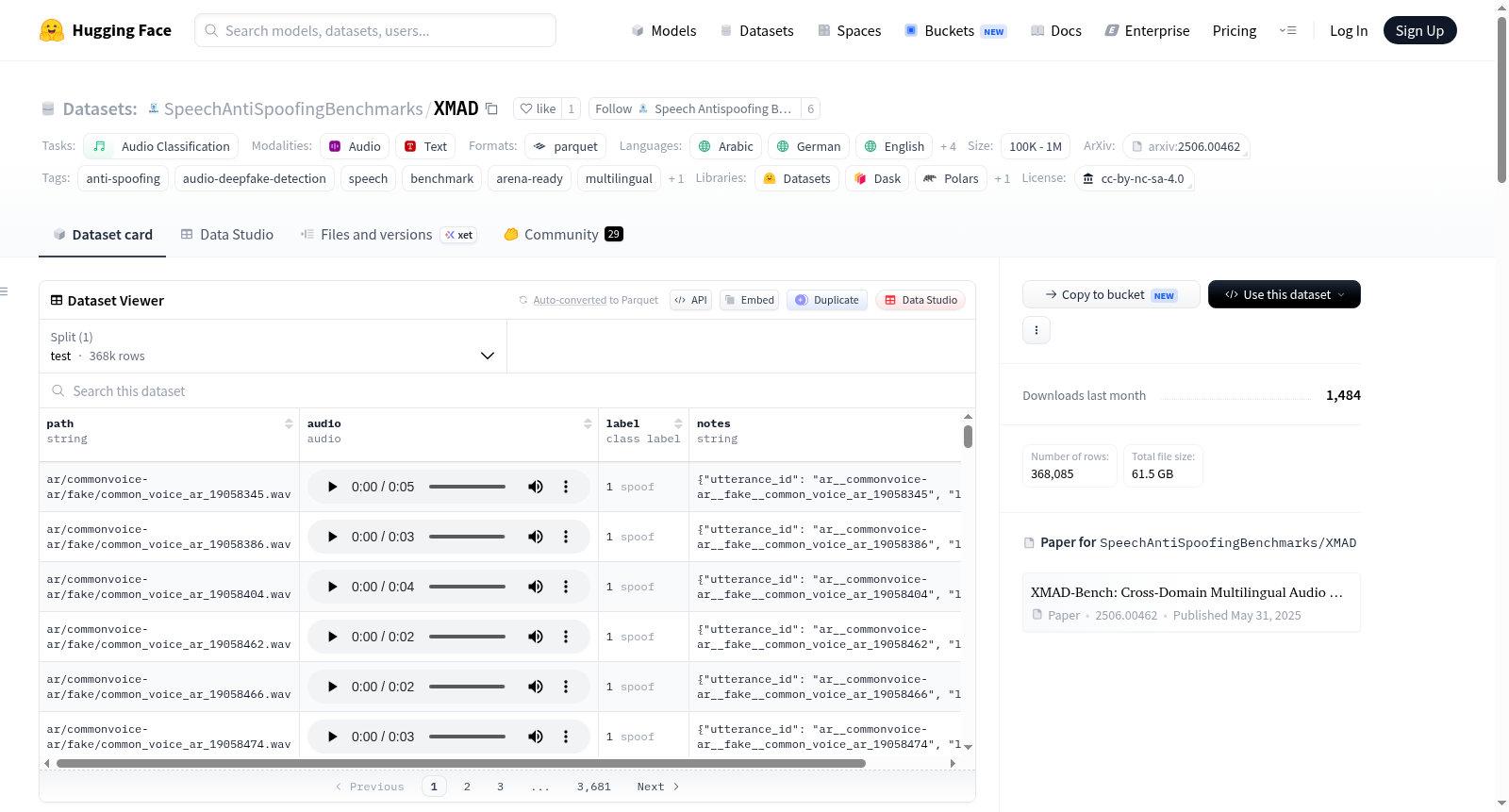Play audio for common_voice_ar_19058462 row
This screenshot has width=1509, height=812.
[332, 637]
